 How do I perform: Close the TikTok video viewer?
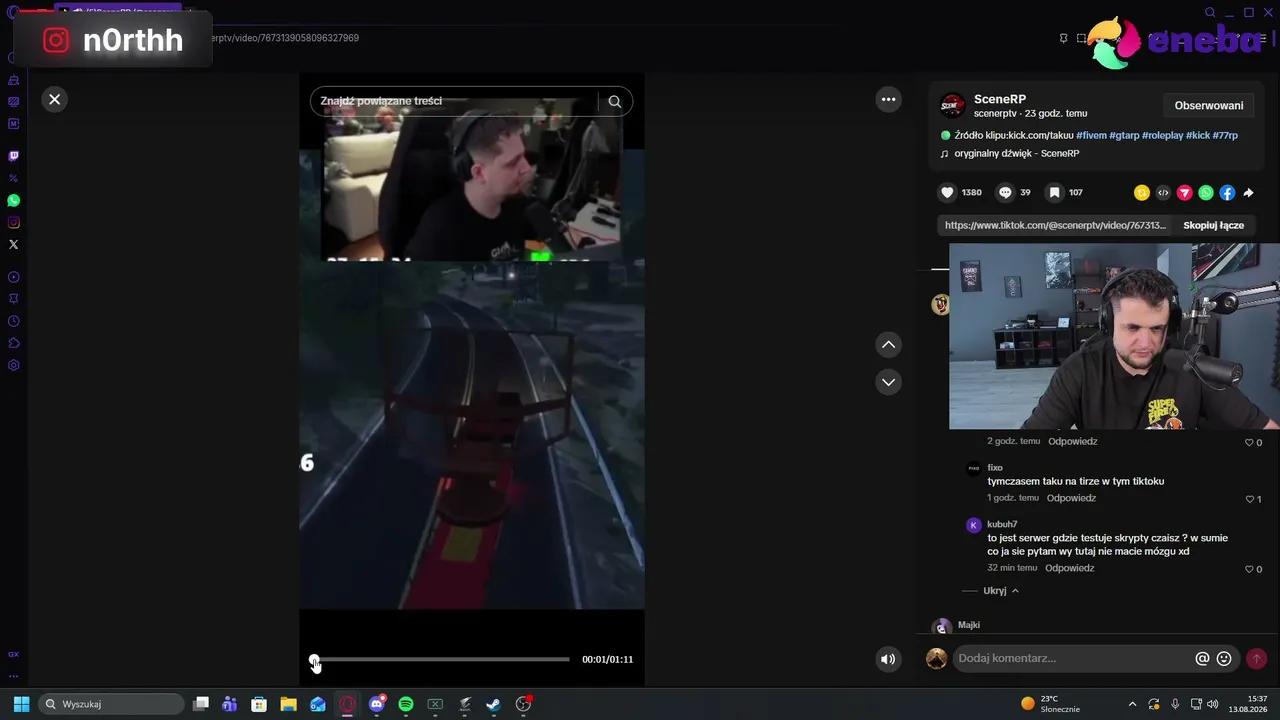point(55,99)
